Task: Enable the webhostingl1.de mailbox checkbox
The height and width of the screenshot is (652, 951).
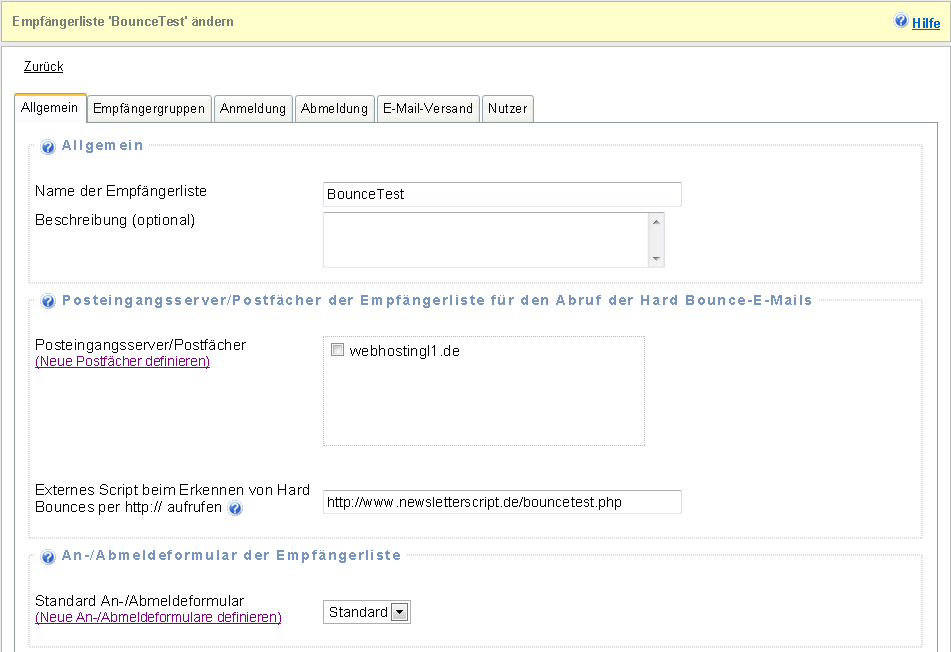Action: 337,350
